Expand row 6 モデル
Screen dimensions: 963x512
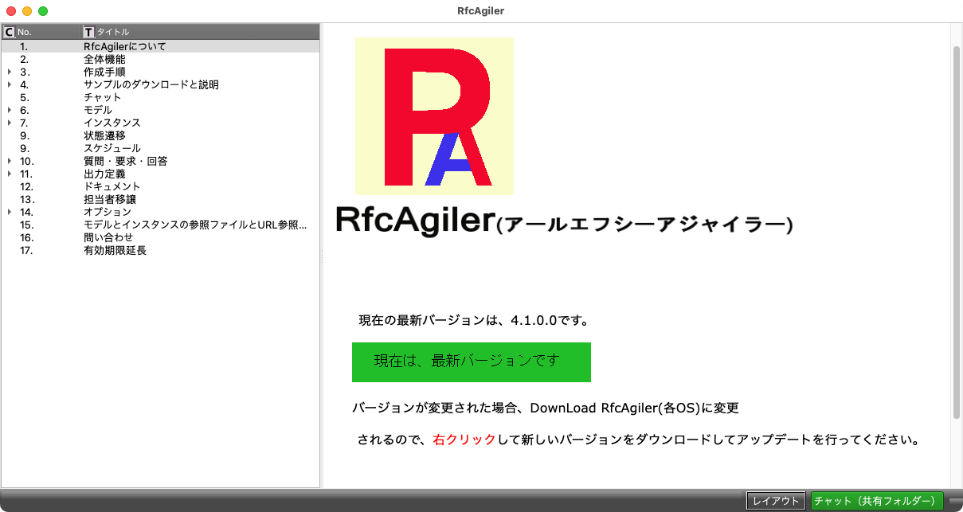[9, 111]
